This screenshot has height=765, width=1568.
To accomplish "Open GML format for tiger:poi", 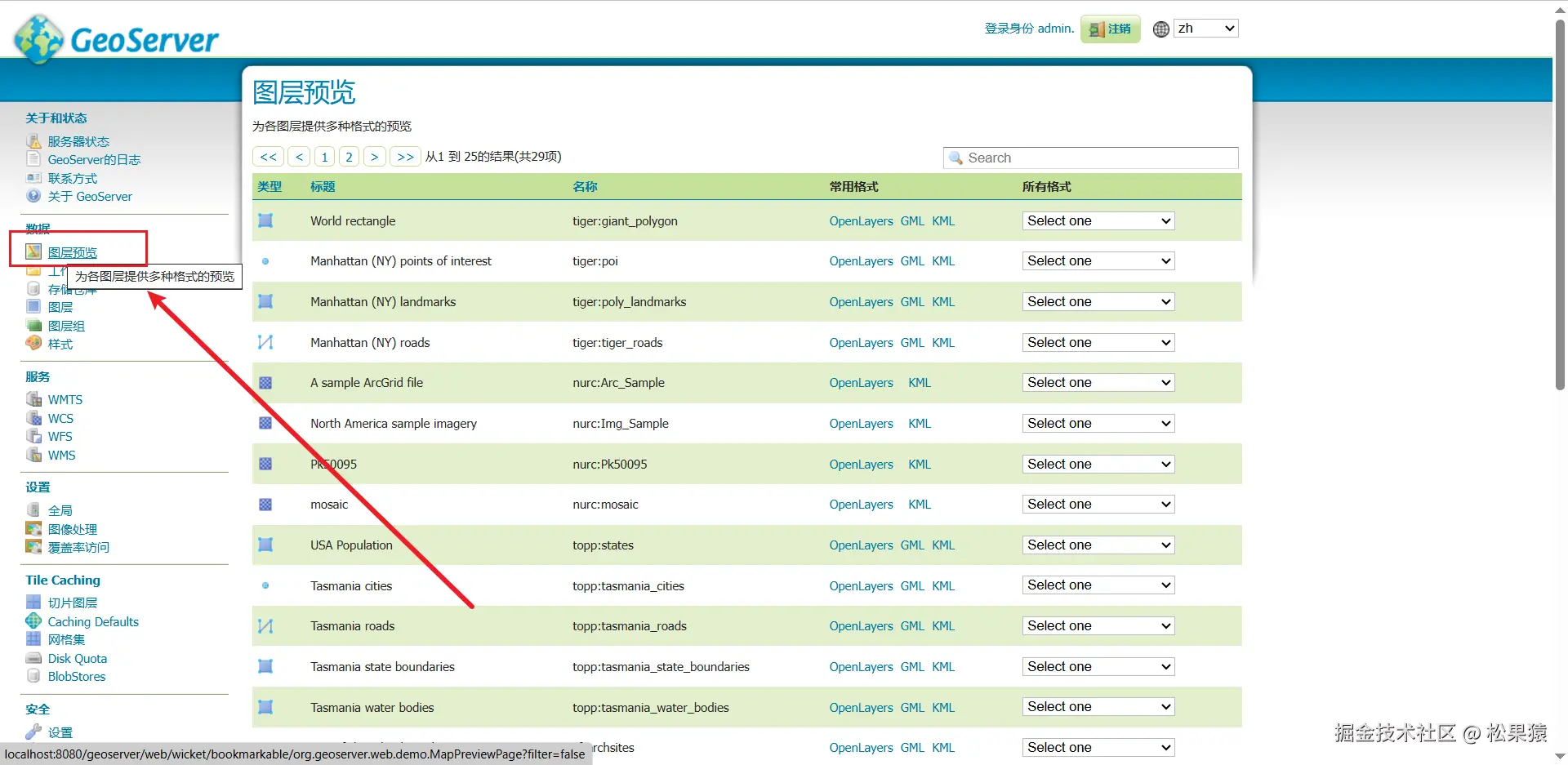I will pos(912,261).
